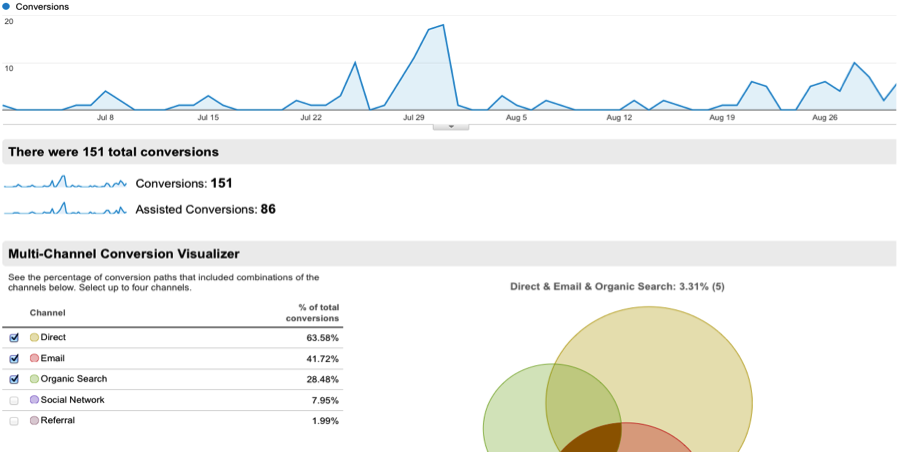Screen dimensions: 897x453
Task: Click the dark brown three-channel overlap region
Action: point(592,439)
